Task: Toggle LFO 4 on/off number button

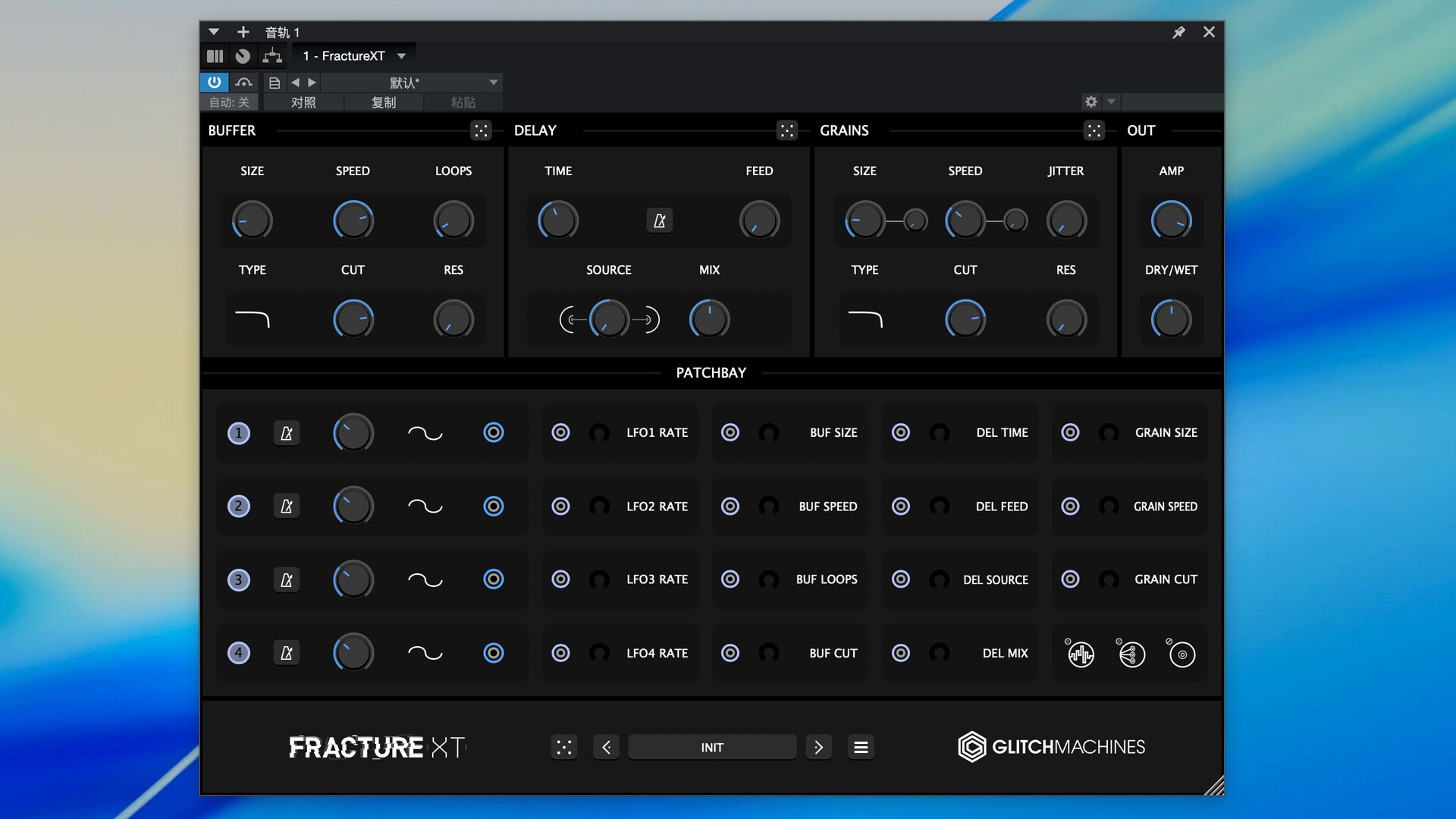Action: coord(238,652)
